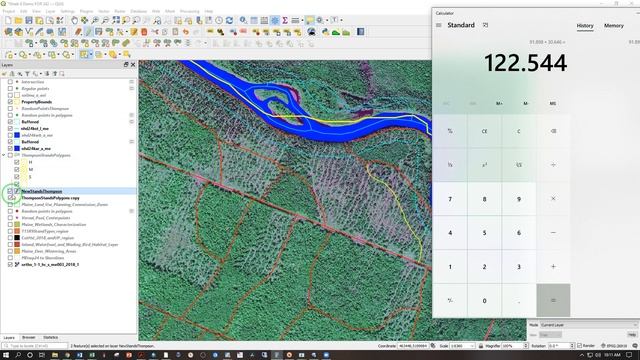Toggle NewStandsThompson layer checkbox

pos(10,191)
